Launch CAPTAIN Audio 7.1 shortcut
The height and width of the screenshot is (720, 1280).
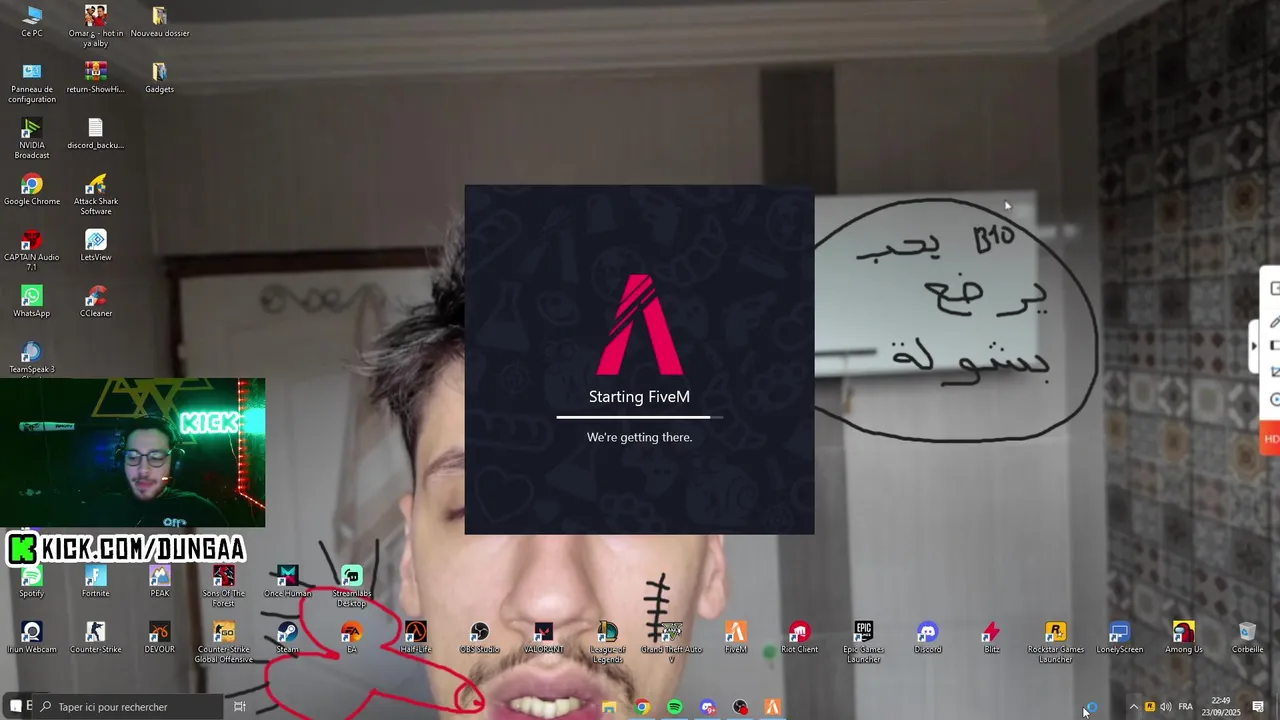click(32, 250)
